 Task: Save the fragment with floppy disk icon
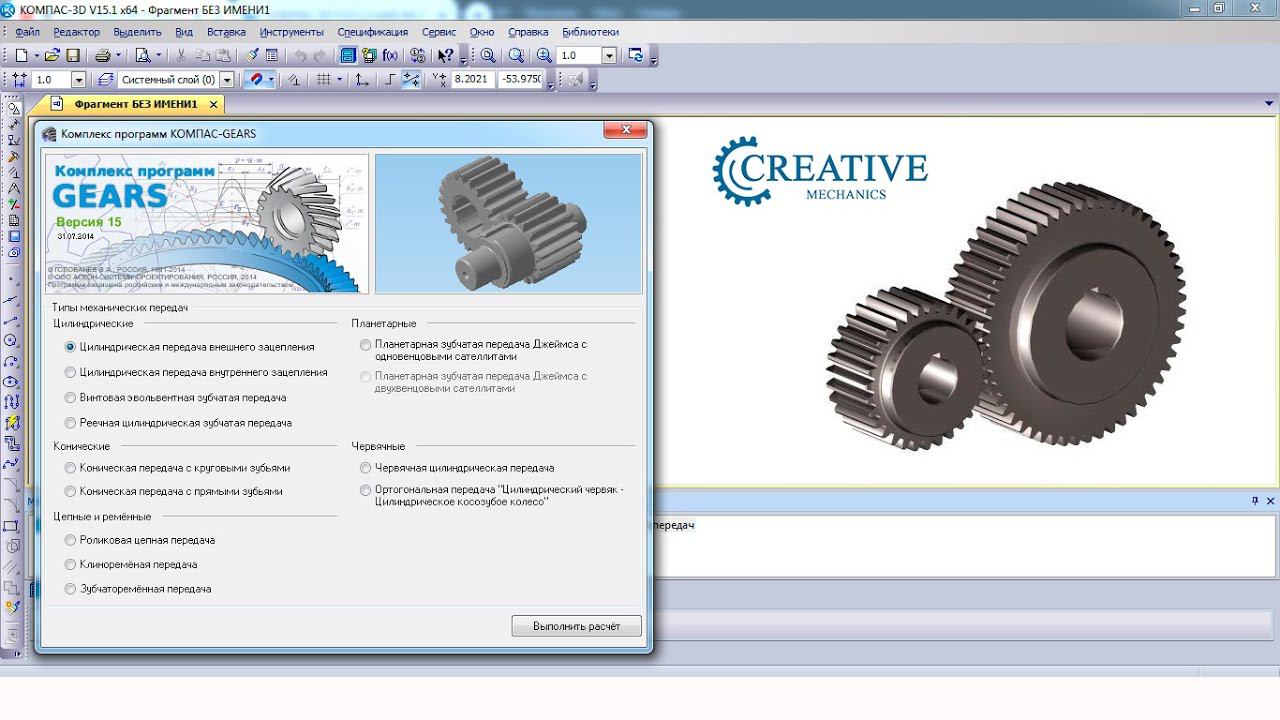click(73, 56)
